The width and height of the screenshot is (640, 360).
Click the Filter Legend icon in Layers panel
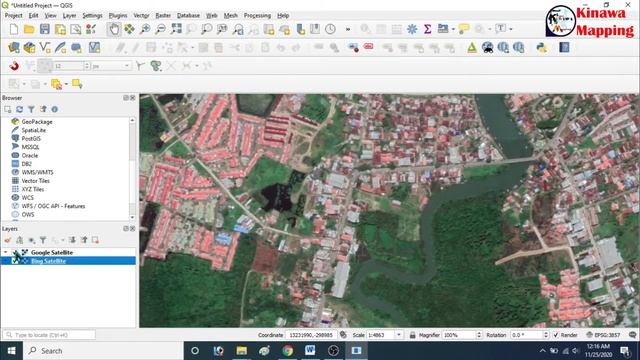[x=43, y=240]
